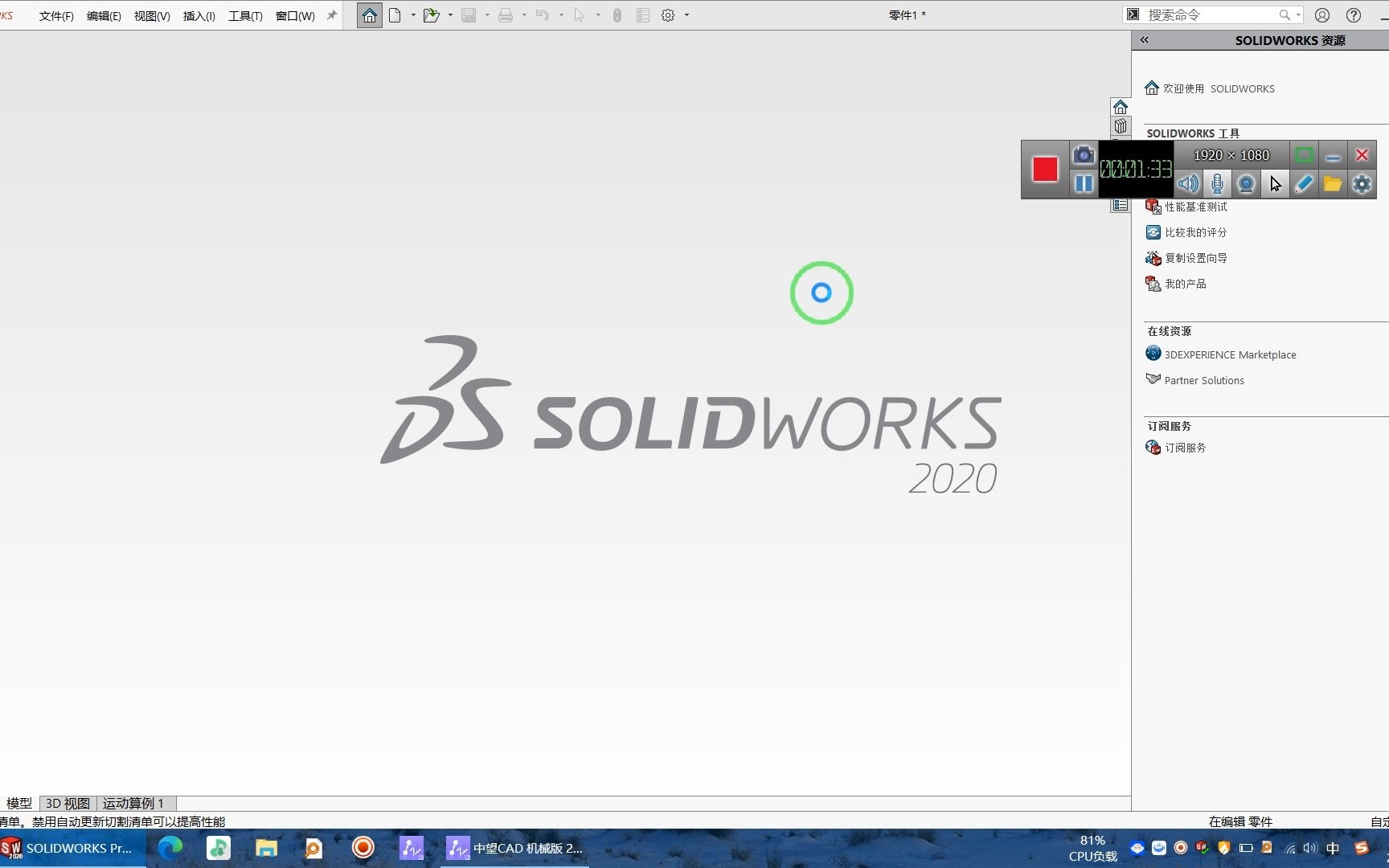Select SOLIDWORKS Resources home tab in task pane

(1120, 107)
